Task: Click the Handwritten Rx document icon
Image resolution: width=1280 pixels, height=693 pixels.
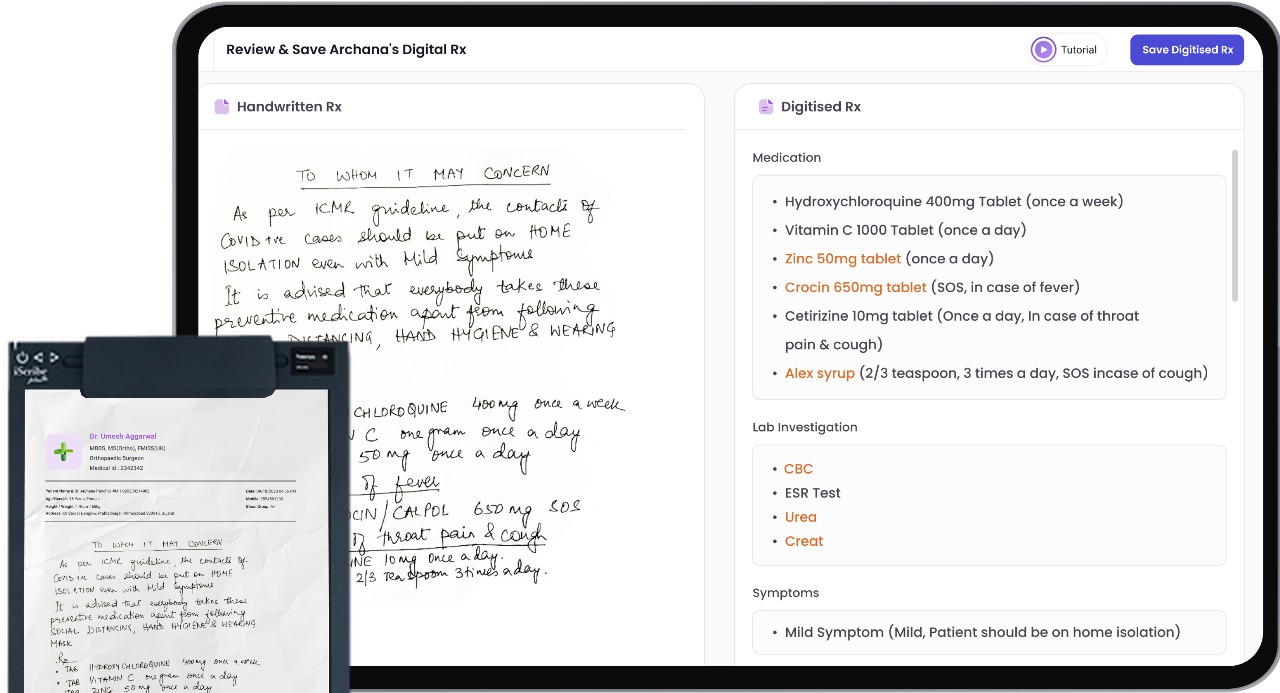Action: click(222, 107)
